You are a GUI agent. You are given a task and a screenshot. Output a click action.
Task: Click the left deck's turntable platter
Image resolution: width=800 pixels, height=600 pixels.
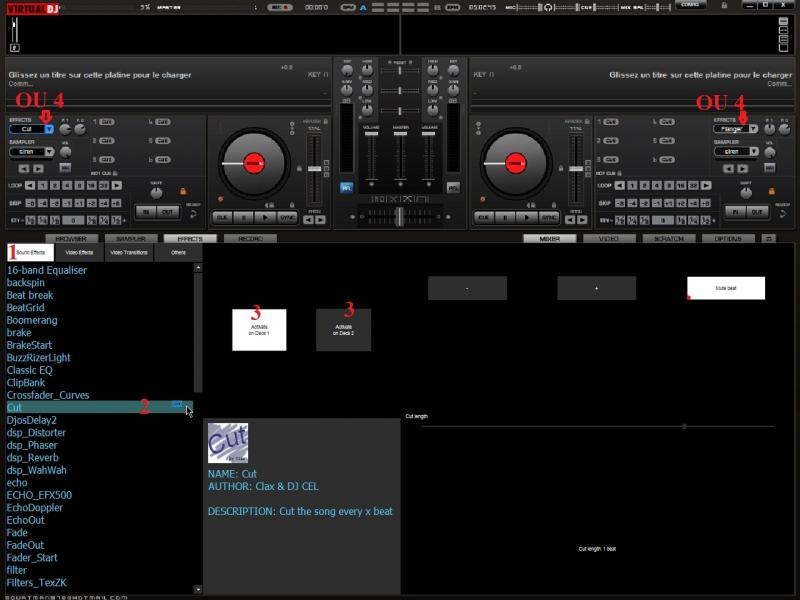click(253, 161)
